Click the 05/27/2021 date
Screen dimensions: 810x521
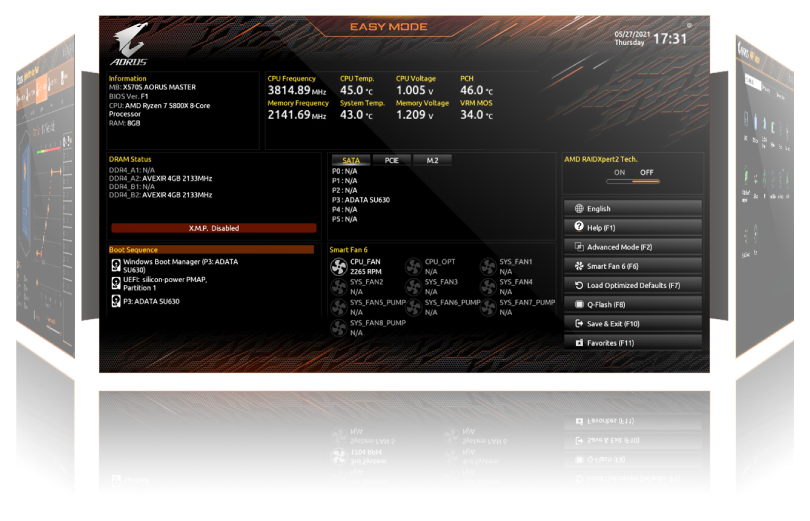632,34
